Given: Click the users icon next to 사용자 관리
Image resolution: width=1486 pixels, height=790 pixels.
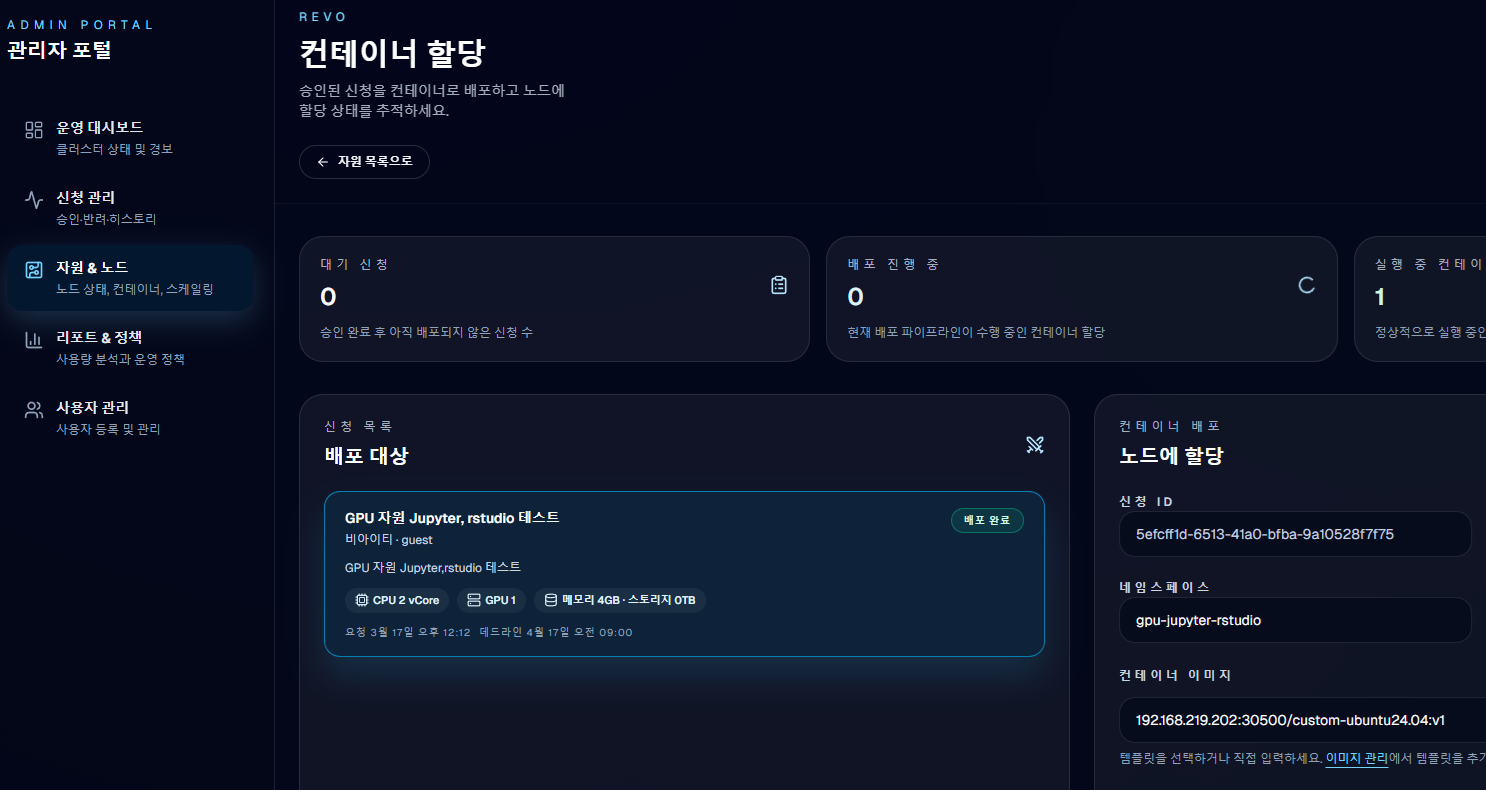Looking at the screenshot, I should (33, 408).
